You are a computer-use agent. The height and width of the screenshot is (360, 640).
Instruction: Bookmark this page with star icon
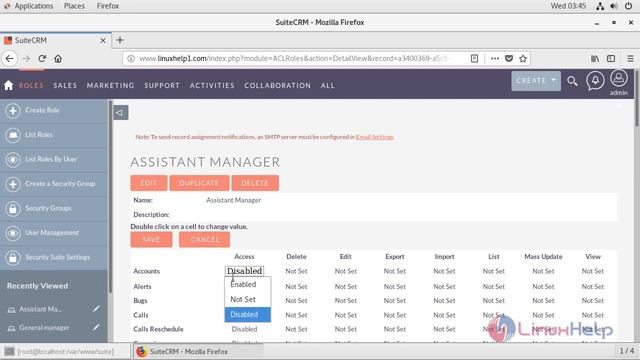523,58
